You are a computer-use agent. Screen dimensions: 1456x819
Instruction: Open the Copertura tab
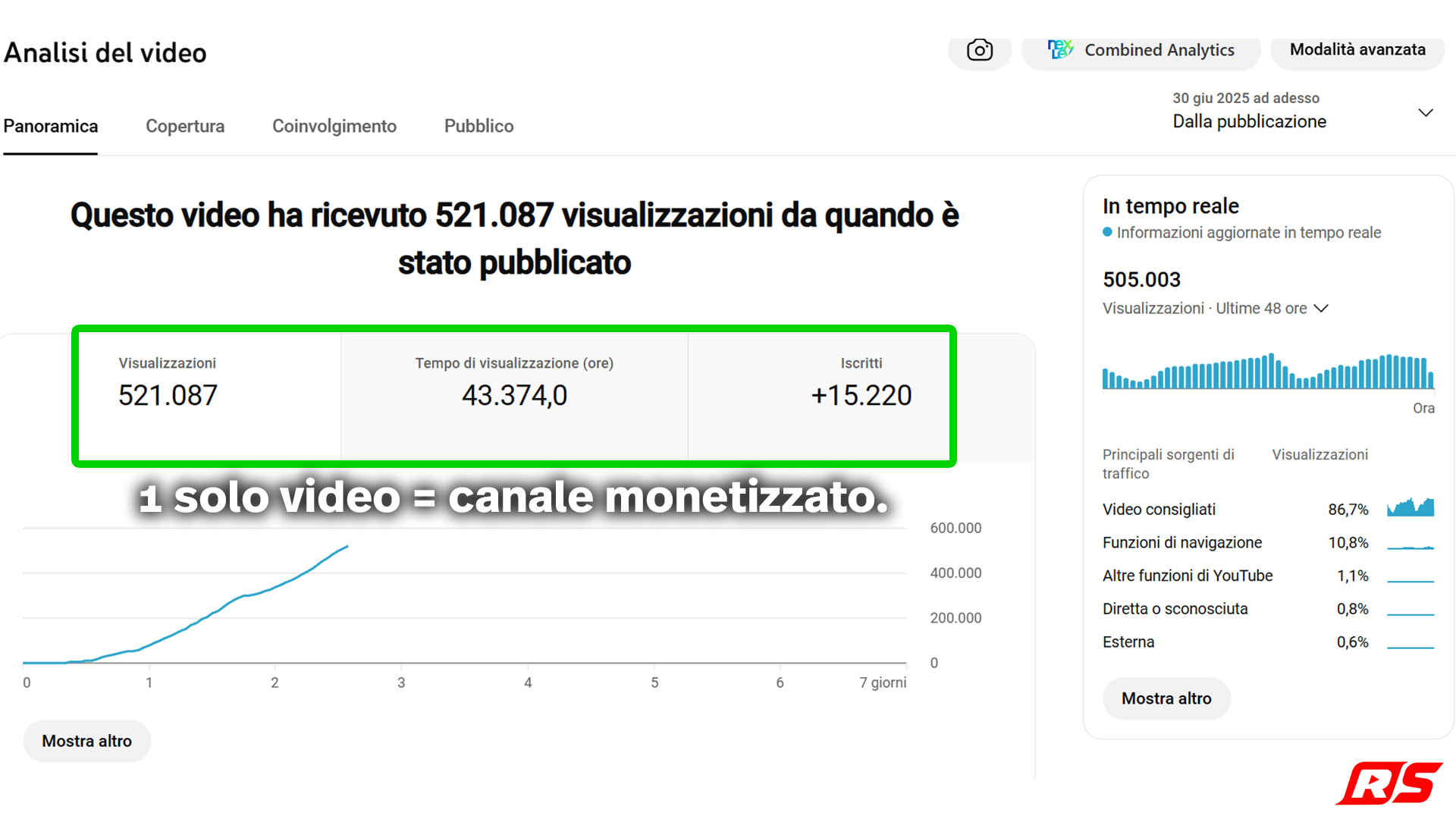tap(185, 126)
